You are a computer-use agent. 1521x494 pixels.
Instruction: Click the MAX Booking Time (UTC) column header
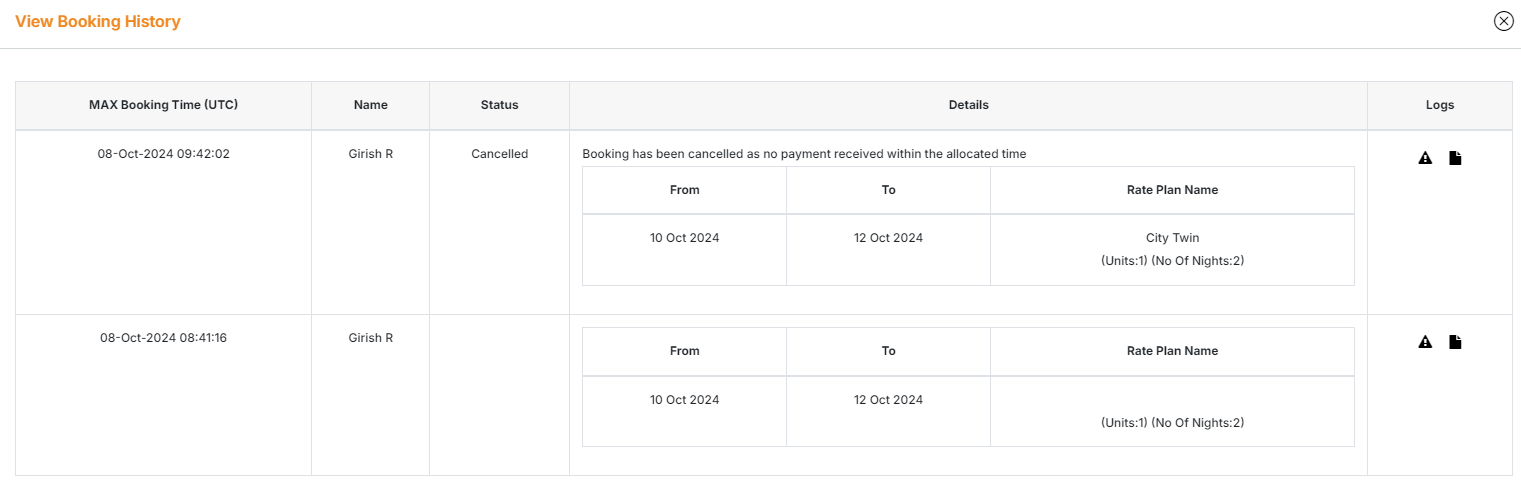pyautogui.click(x=163, y=105)
